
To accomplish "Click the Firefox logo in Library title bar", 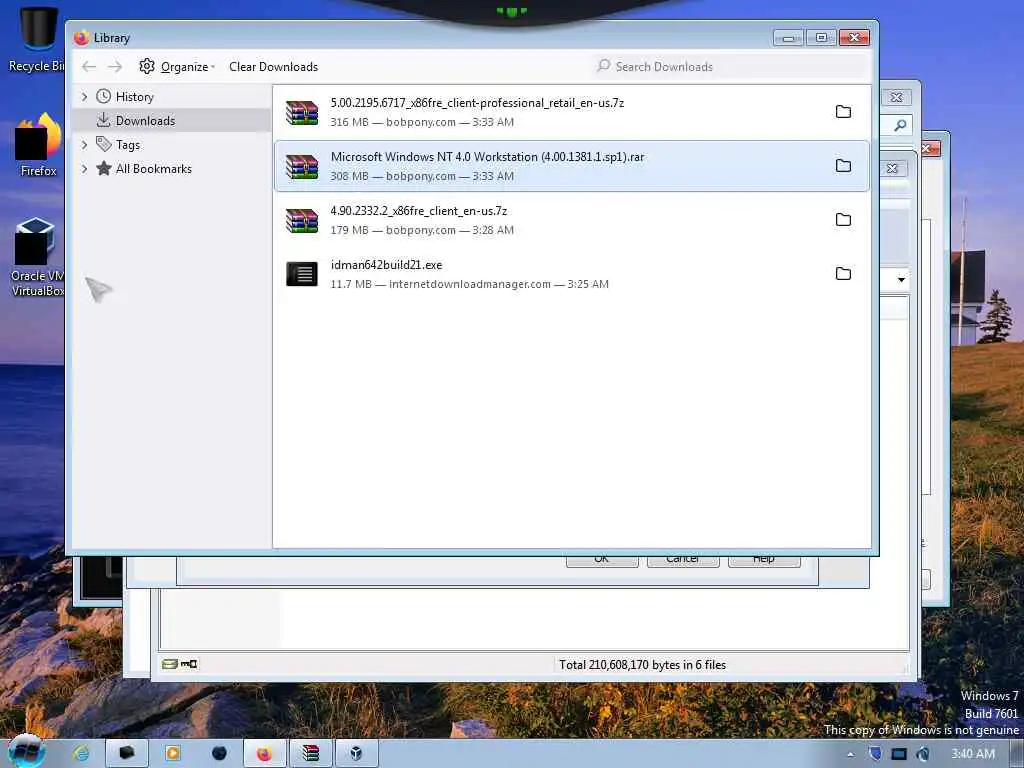I will (81, 38).
